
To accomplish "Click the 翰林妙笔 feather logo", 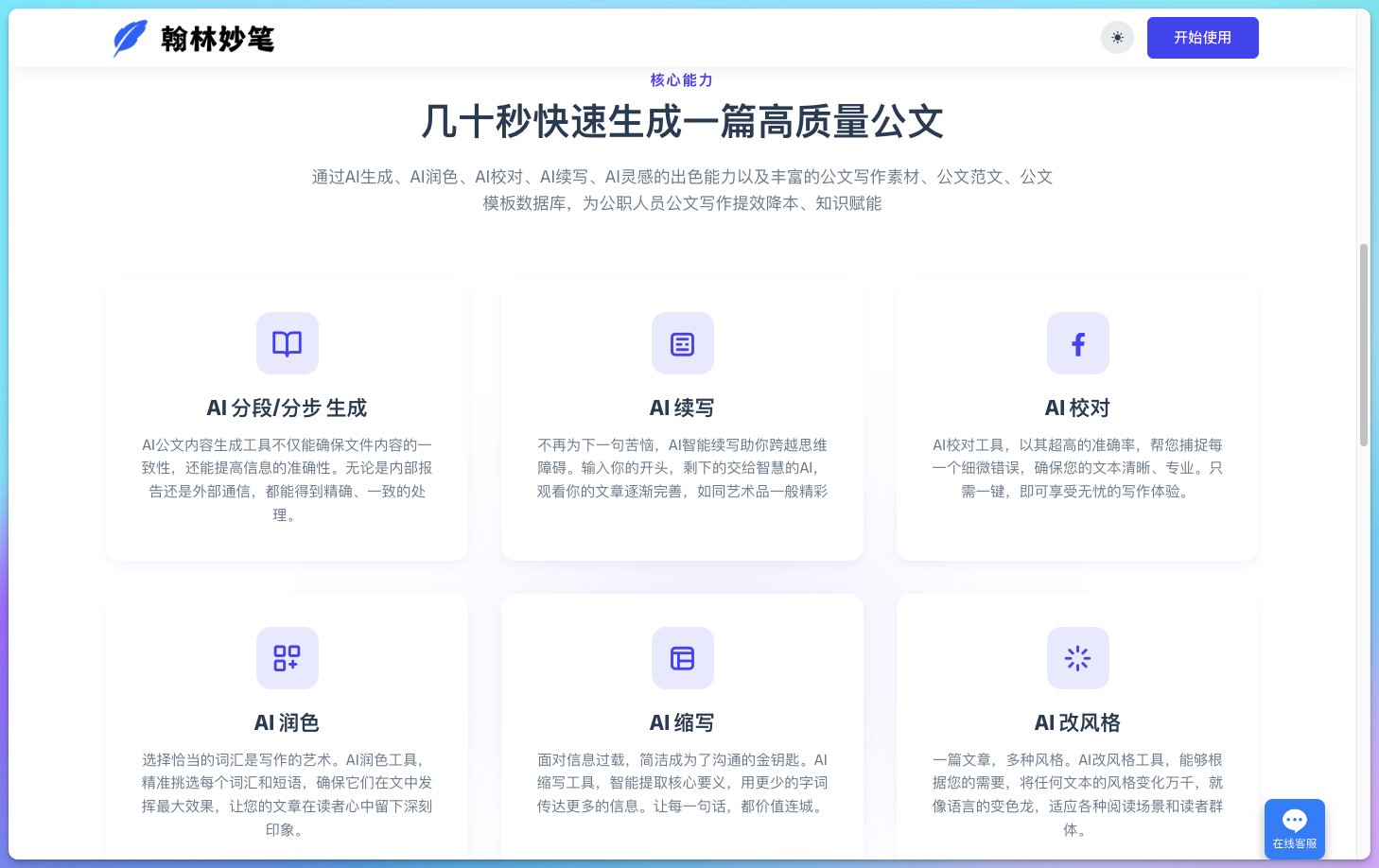I will [x=130, y=37].
